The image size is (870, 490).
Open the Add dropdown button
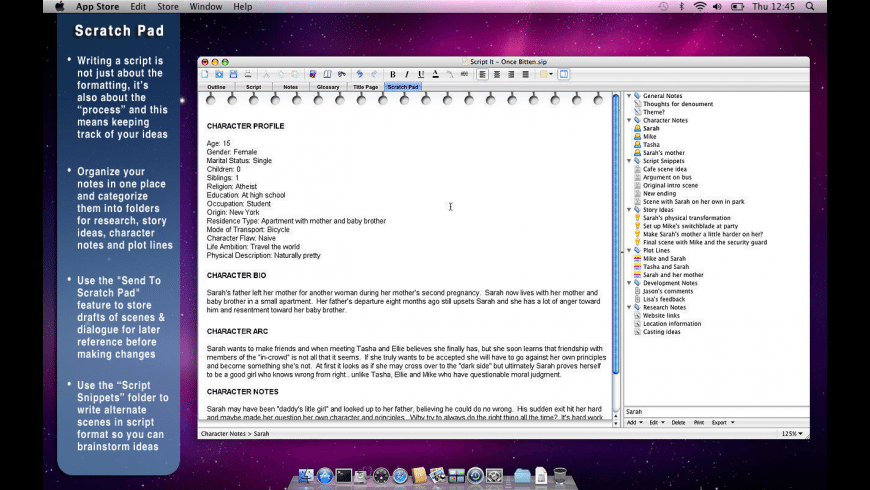634,423
